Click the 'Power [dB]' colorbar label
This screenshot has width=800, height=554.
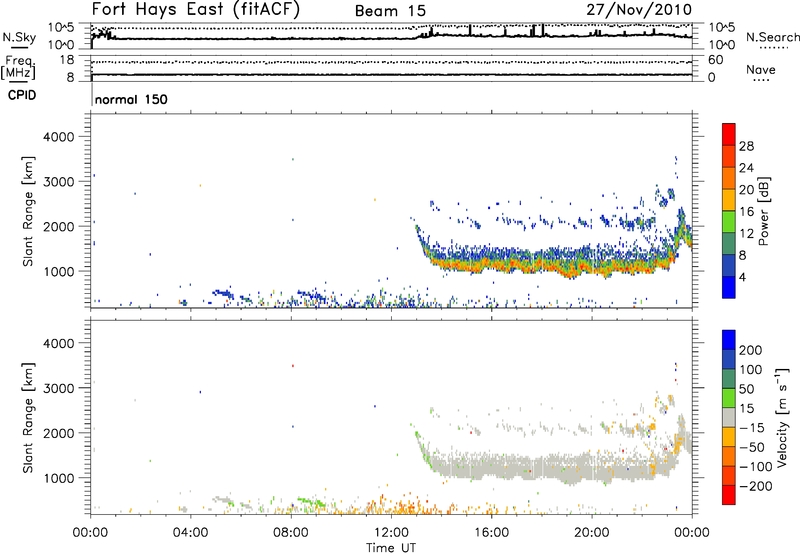pyautogui.click(x=764, y=211)
